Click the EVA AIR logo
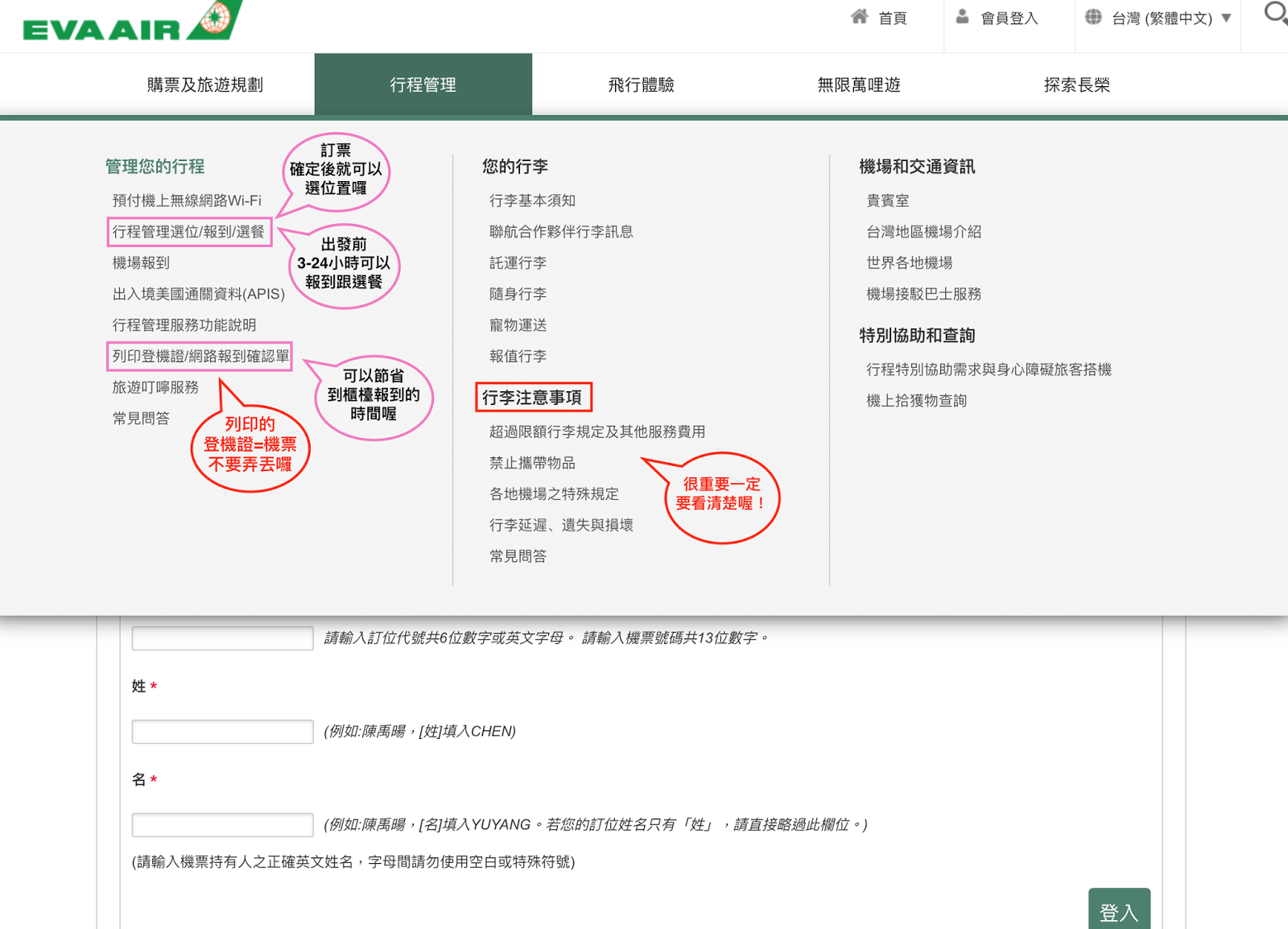Viewport: 1288px width, 929px height. (133, 22)
